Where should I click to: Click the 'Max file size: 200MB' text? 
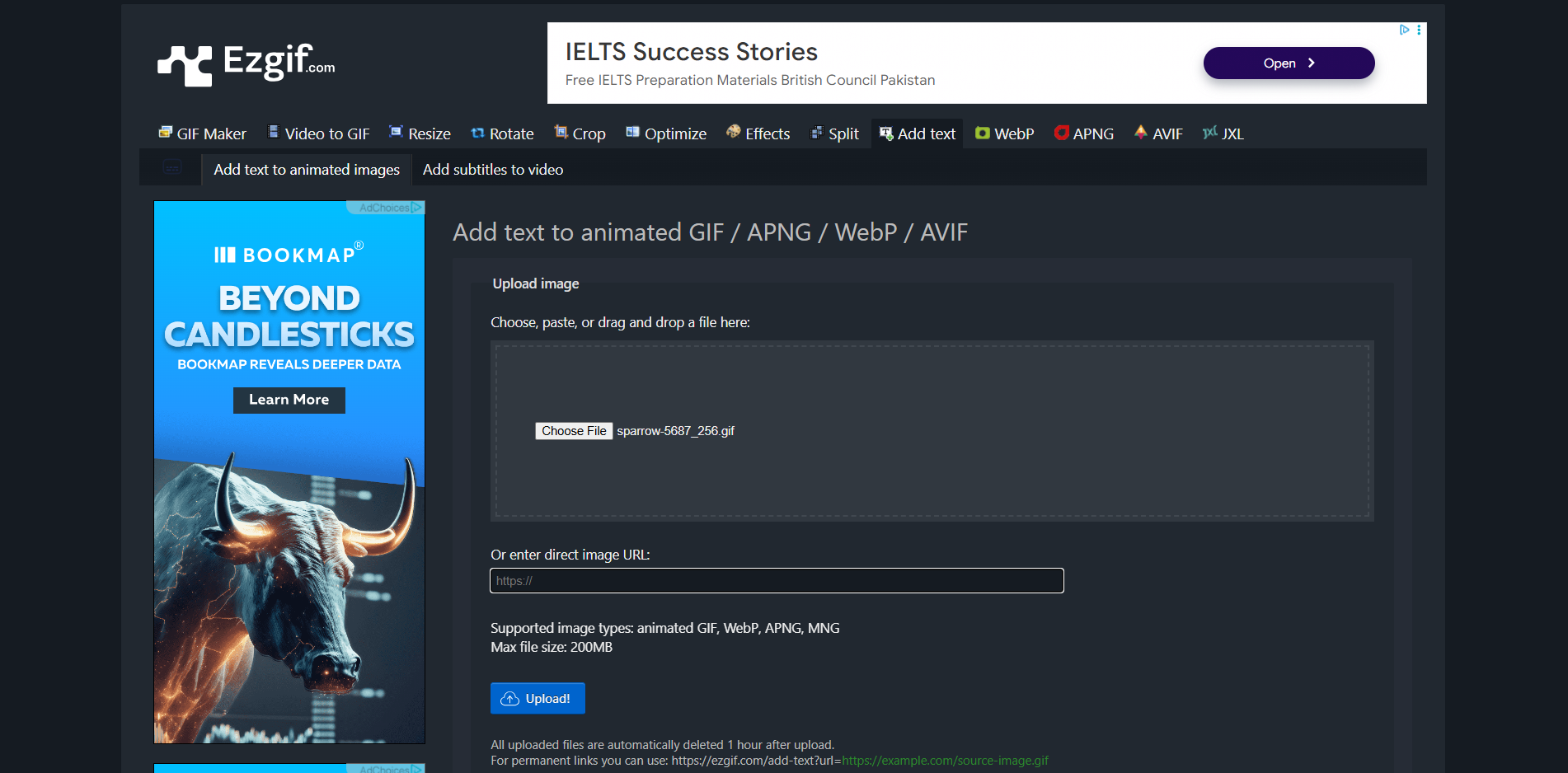coord(552,647)
